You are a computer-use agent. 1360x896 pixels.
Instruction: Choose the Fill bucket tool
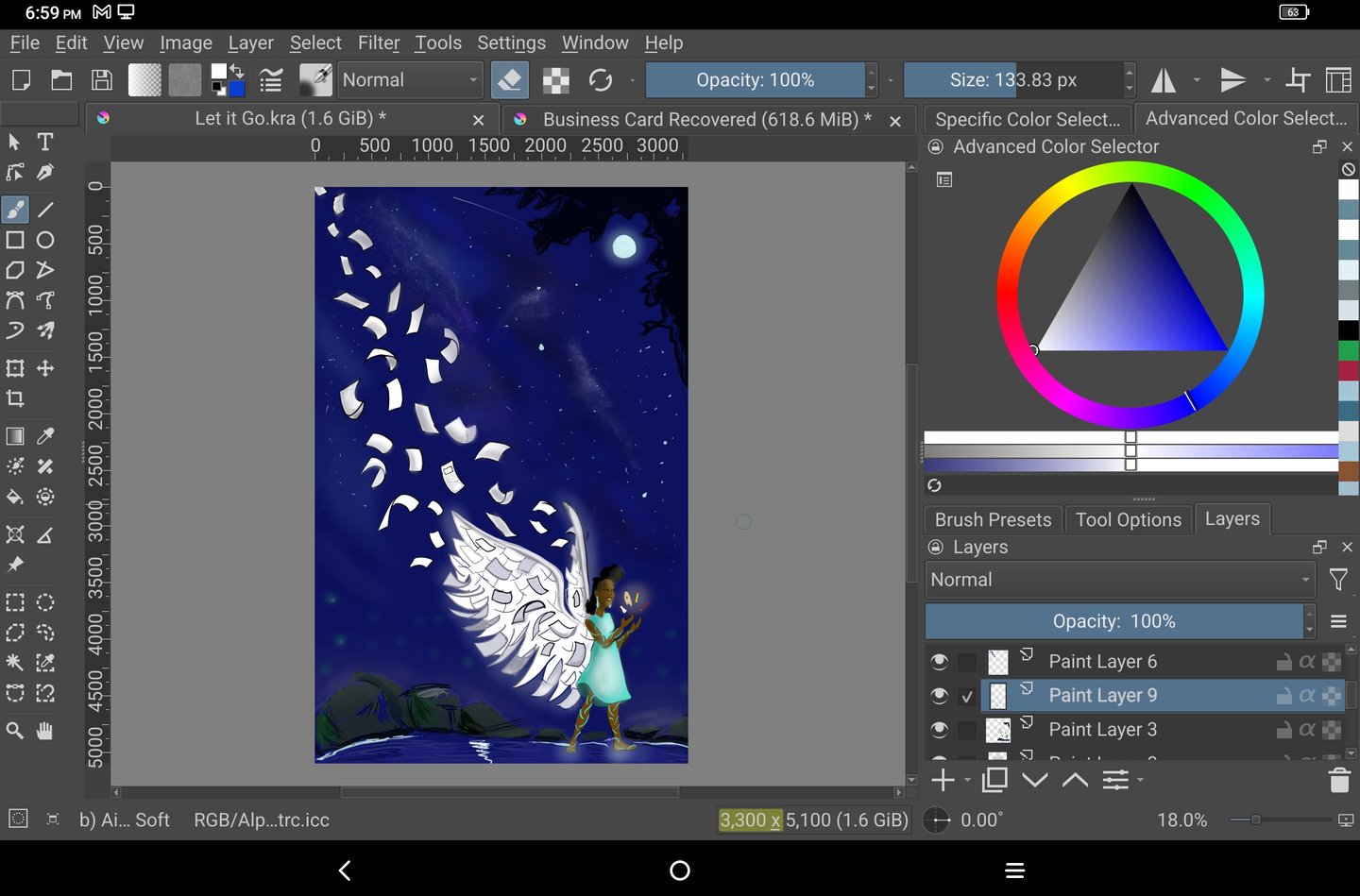tap(15, 497)
